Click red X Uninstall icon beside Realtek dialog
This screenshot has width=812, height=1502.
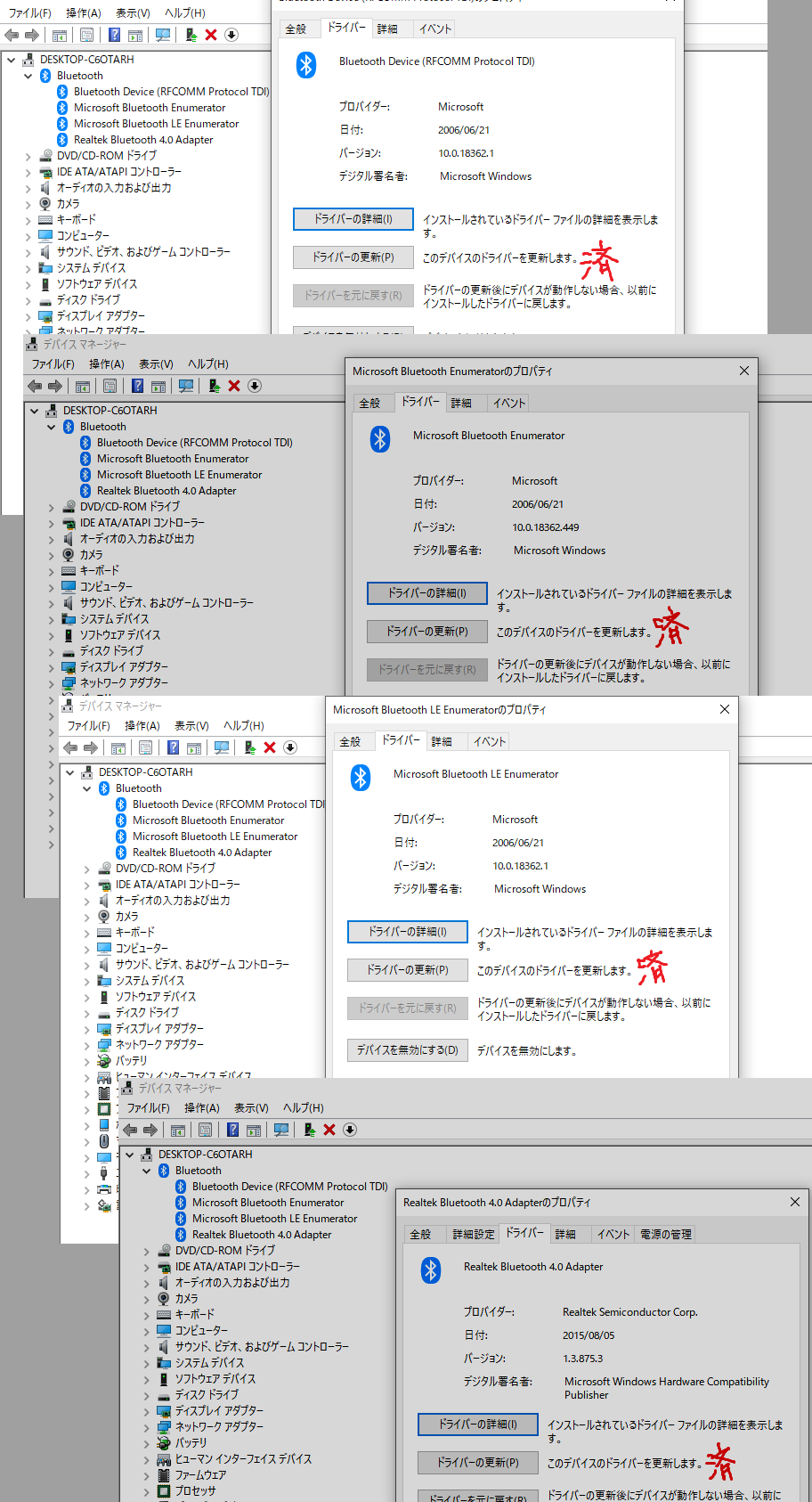[329, 1130]
